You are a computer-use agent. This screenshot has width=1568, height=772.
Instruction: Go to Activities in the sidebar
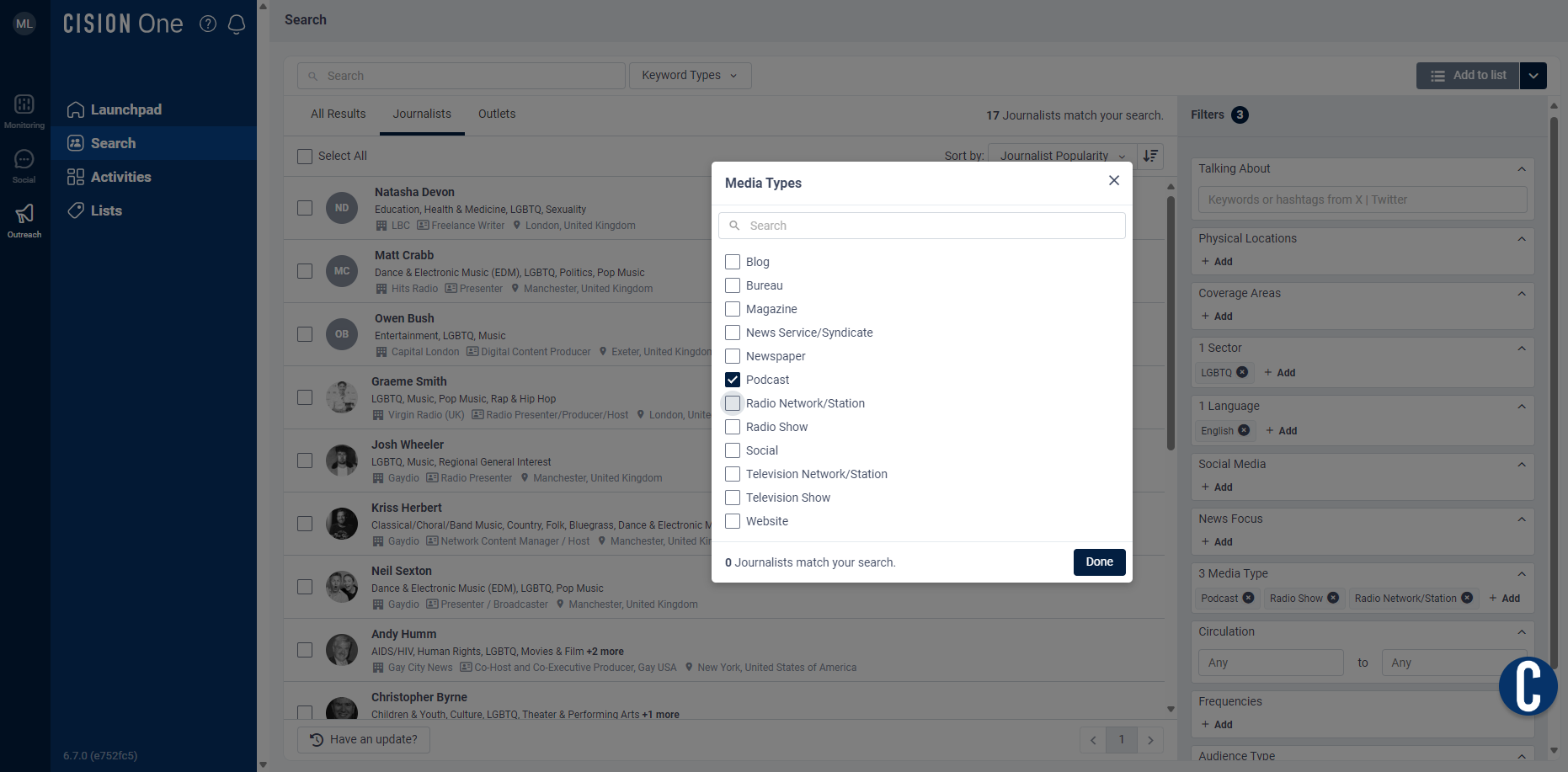point(121,177)
